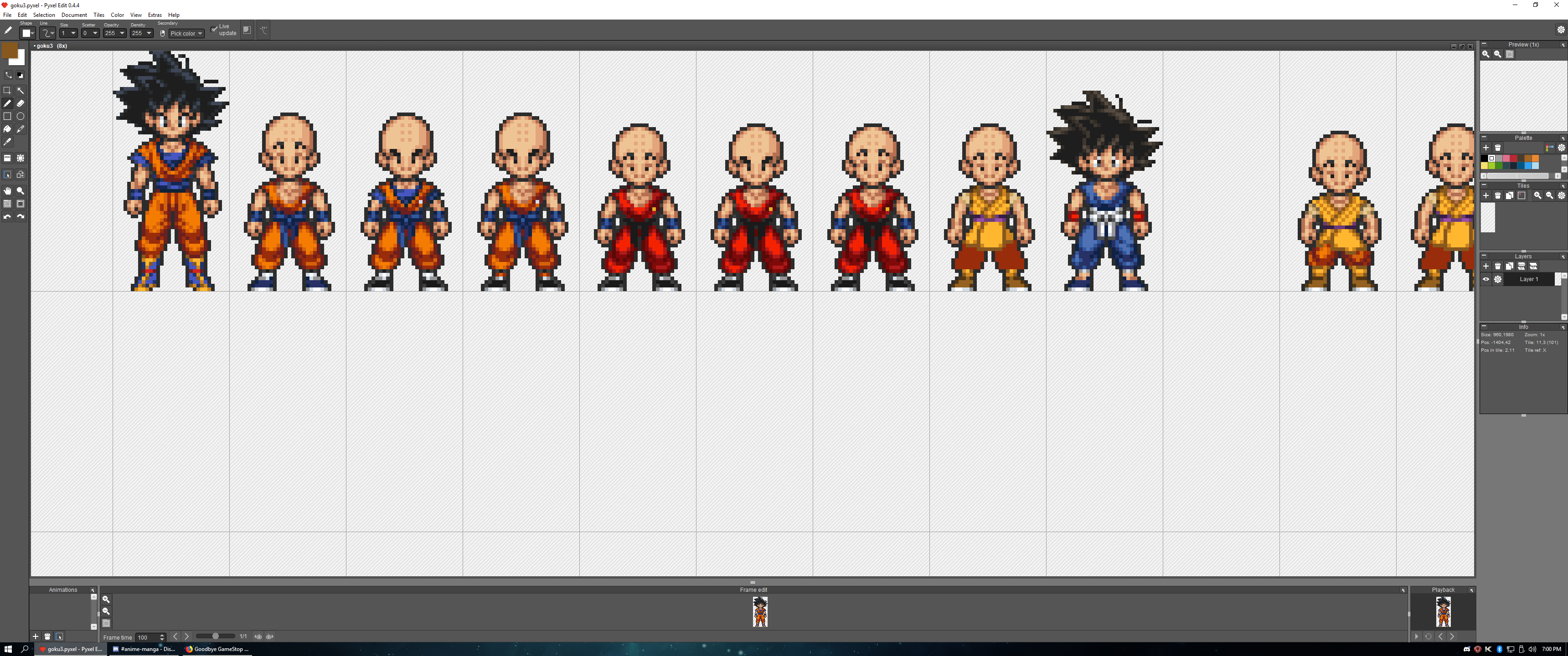Image resolution: width=1568 pixels, height=656 pixels.
Task: Delete selected color from the Palette
Action: (1498, 148)
